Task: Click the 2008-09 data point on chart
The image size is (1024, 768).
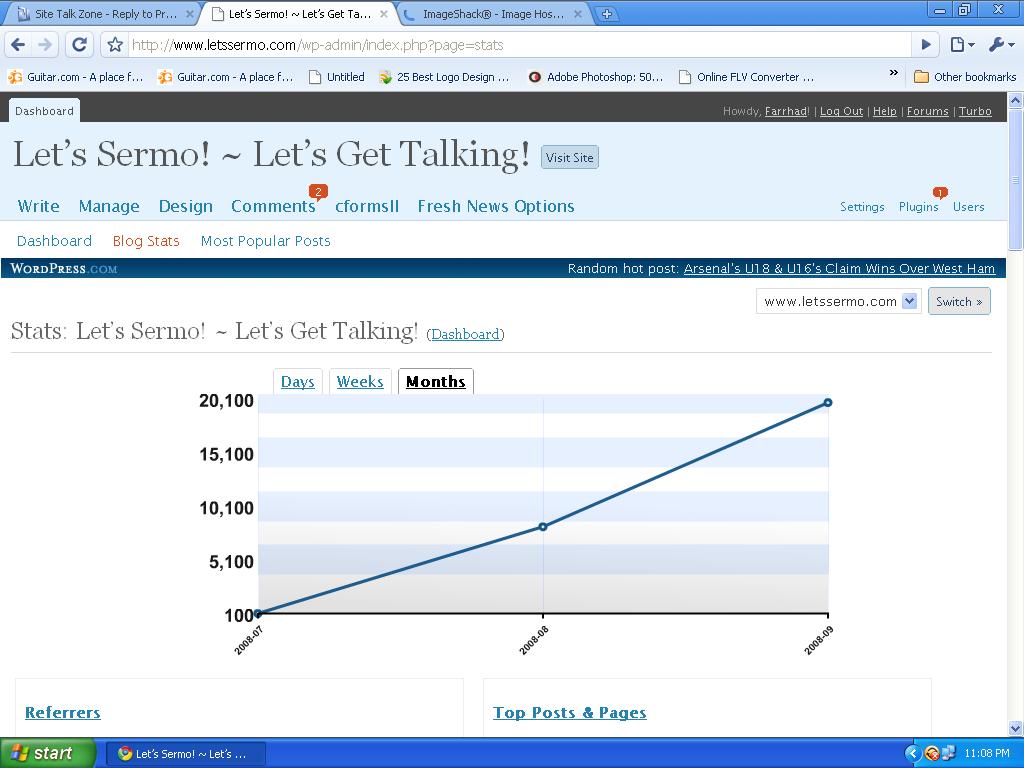Action: pos(827,402)
